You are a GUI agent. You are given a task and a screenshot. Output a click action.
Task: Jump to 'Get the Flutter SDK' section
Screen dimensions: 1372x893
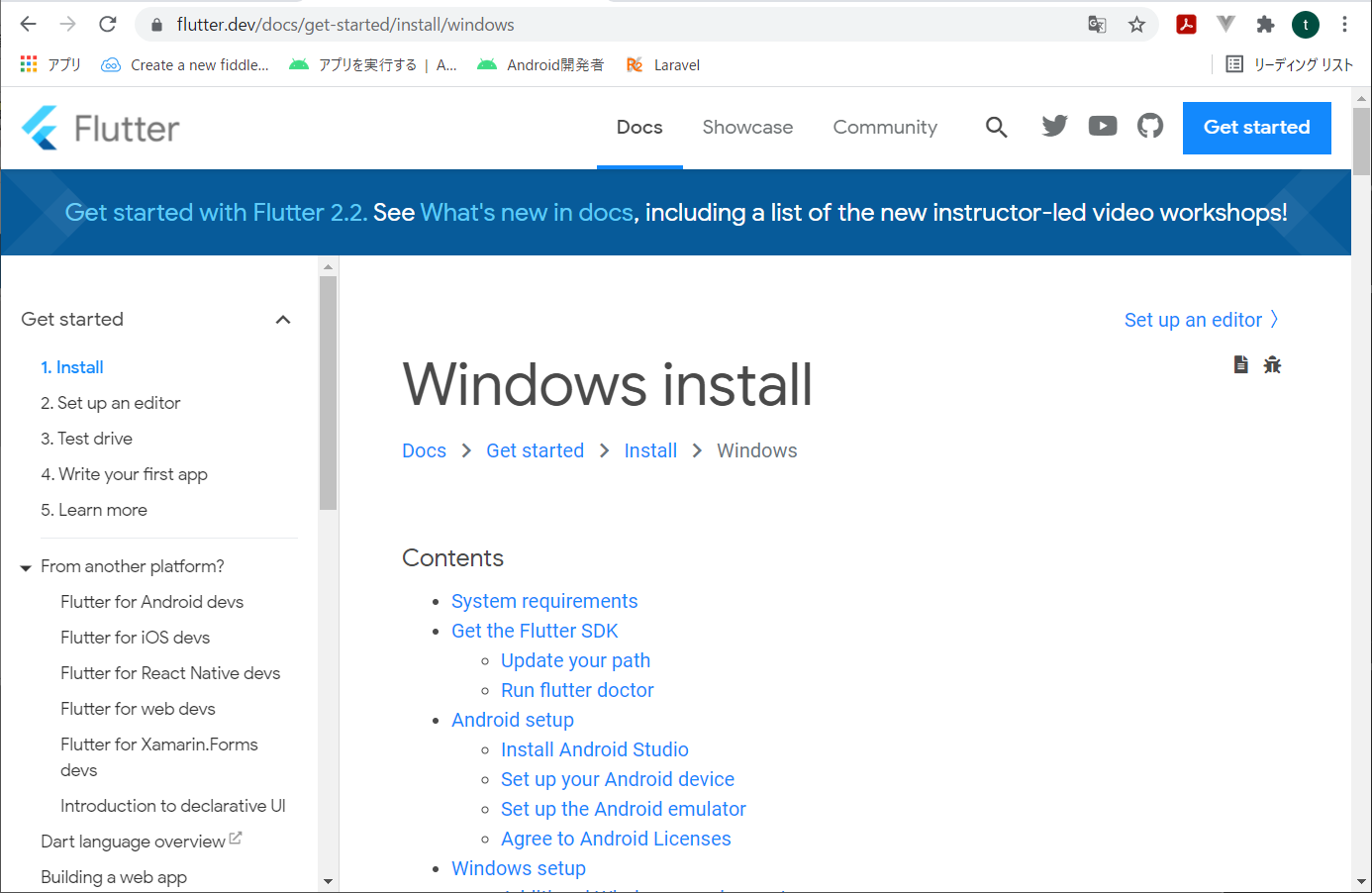click(x=535, y=631)
